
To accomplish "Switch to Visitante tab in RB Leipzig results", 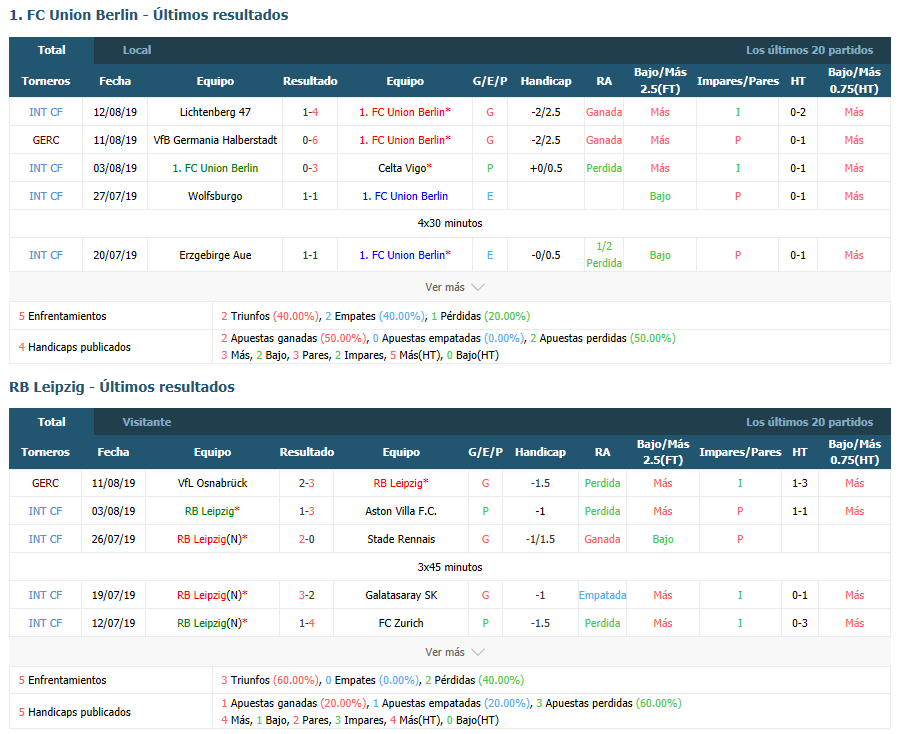I will pyautogui.click(x=147, y=422).
